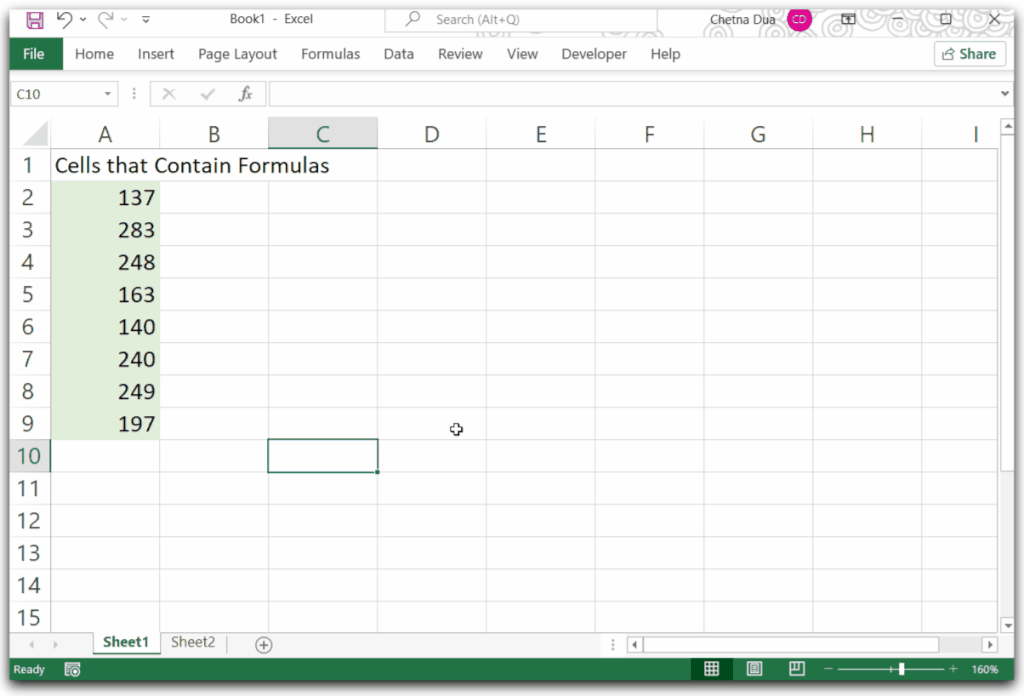
Task: Click the macro recording icon in status bar
Action: 71,669
